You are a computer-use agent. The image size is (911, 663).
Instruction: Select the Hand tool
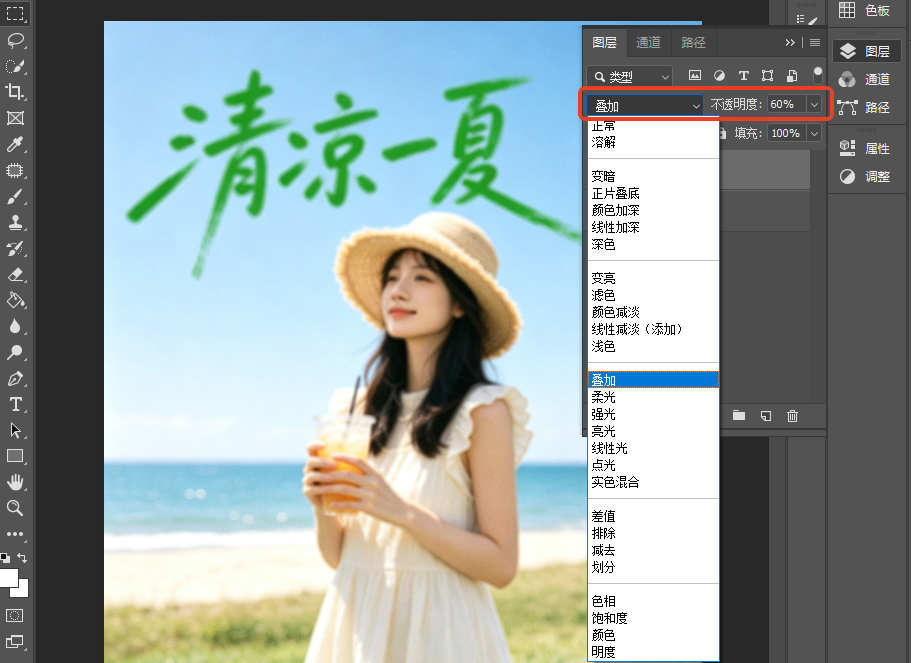15,482
